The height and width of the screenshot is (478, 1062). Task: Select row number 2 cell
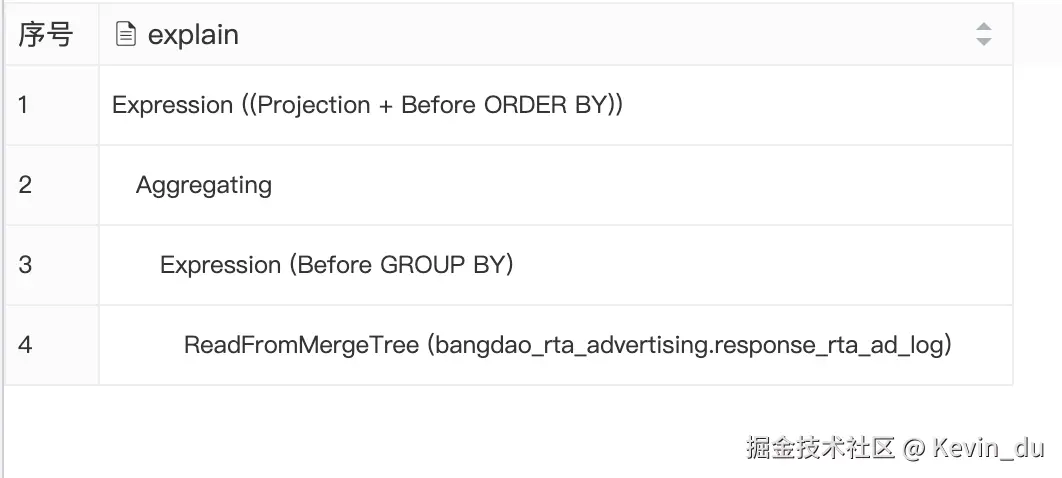(25, 185)
